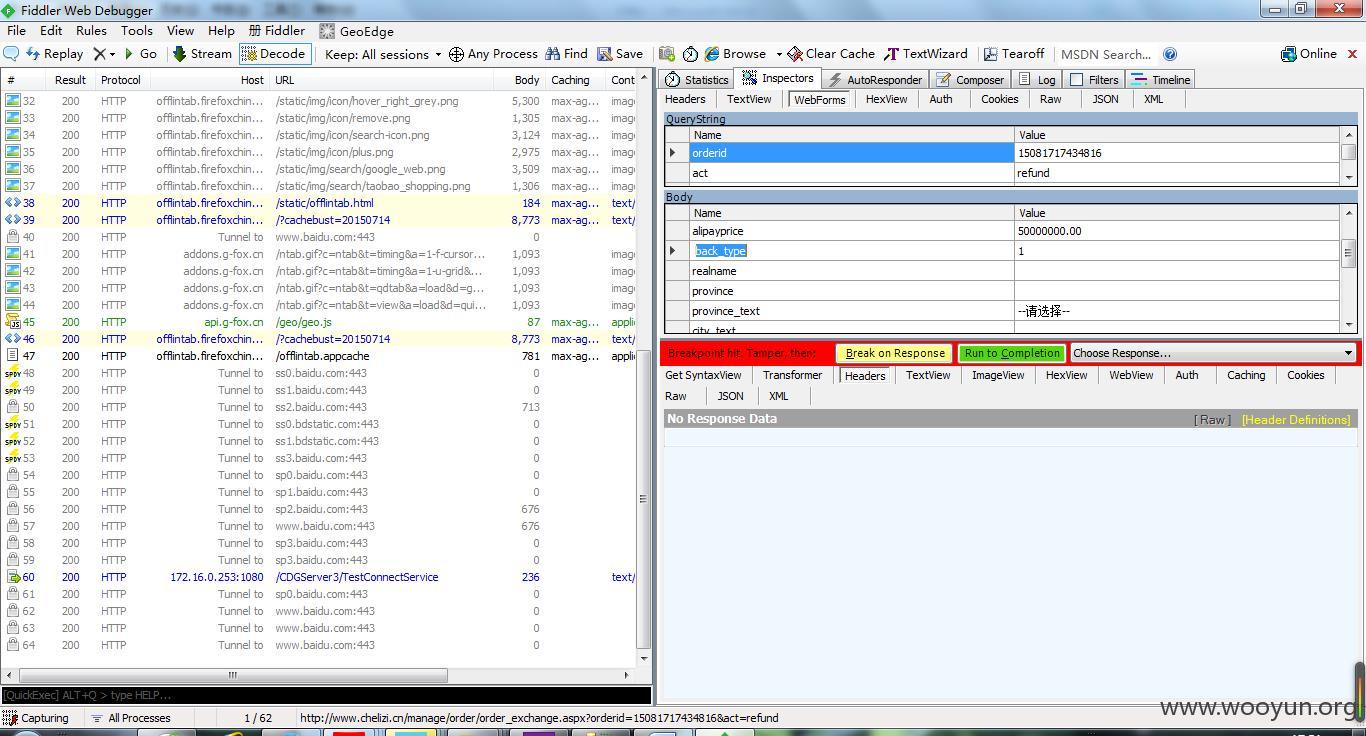Click the alipayprice value 50000000.00
1366x736 pixels.
[x=1177, y=231]
